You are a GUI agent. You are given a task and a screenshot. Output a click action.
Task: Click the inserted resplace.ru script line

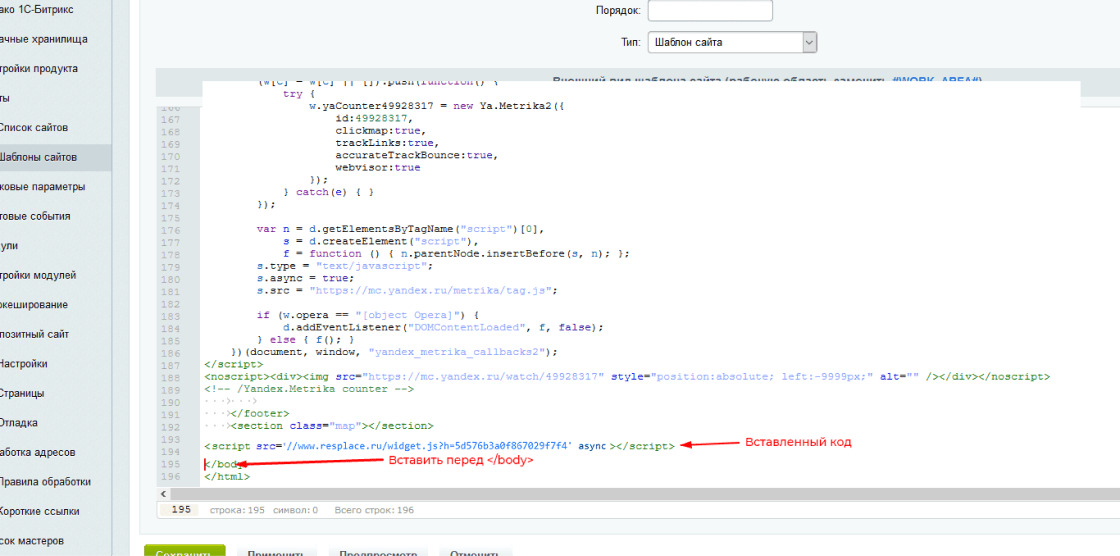[x=439, y=444]
